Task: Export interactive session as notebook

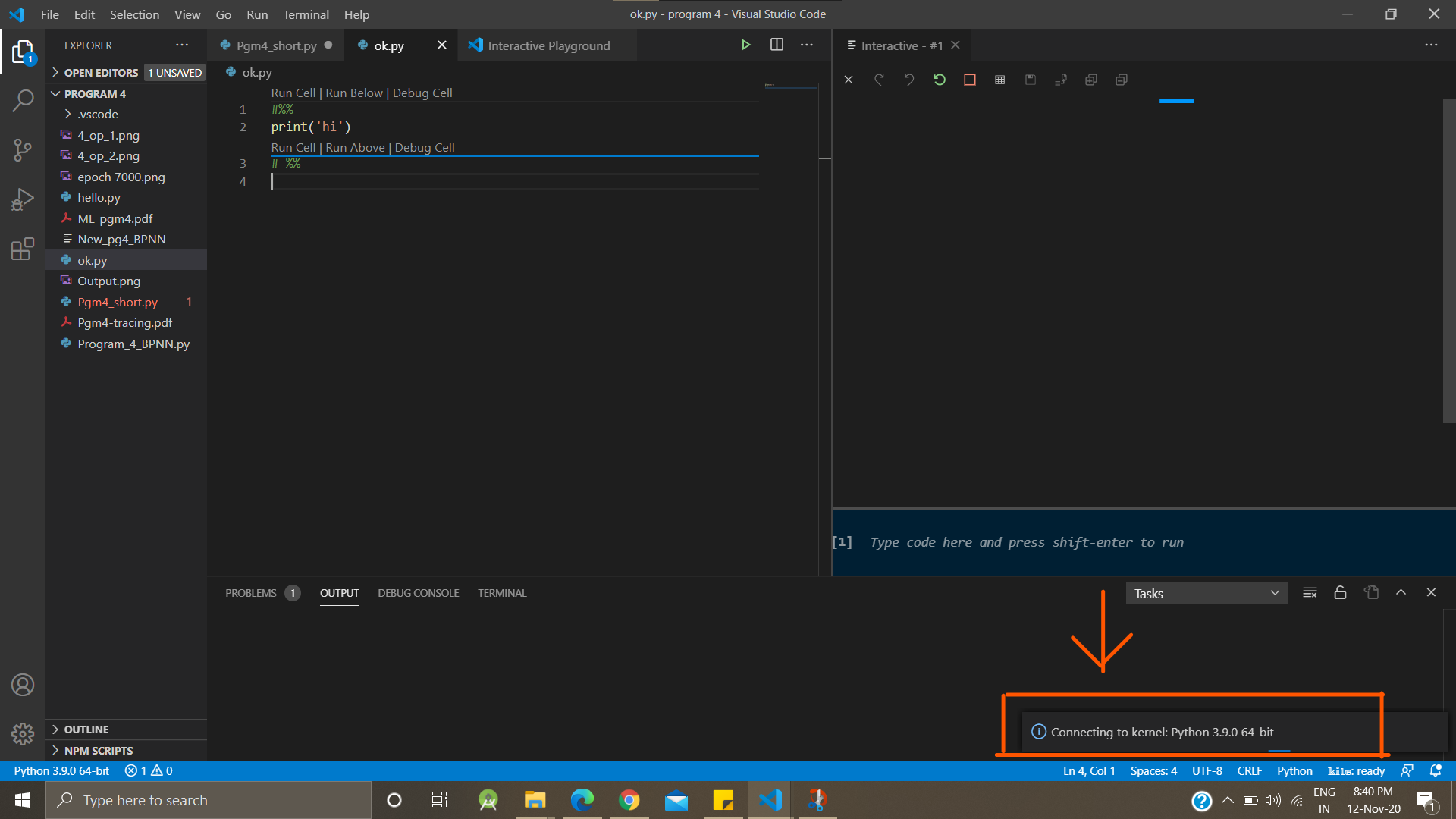Action: point(1061,79)
